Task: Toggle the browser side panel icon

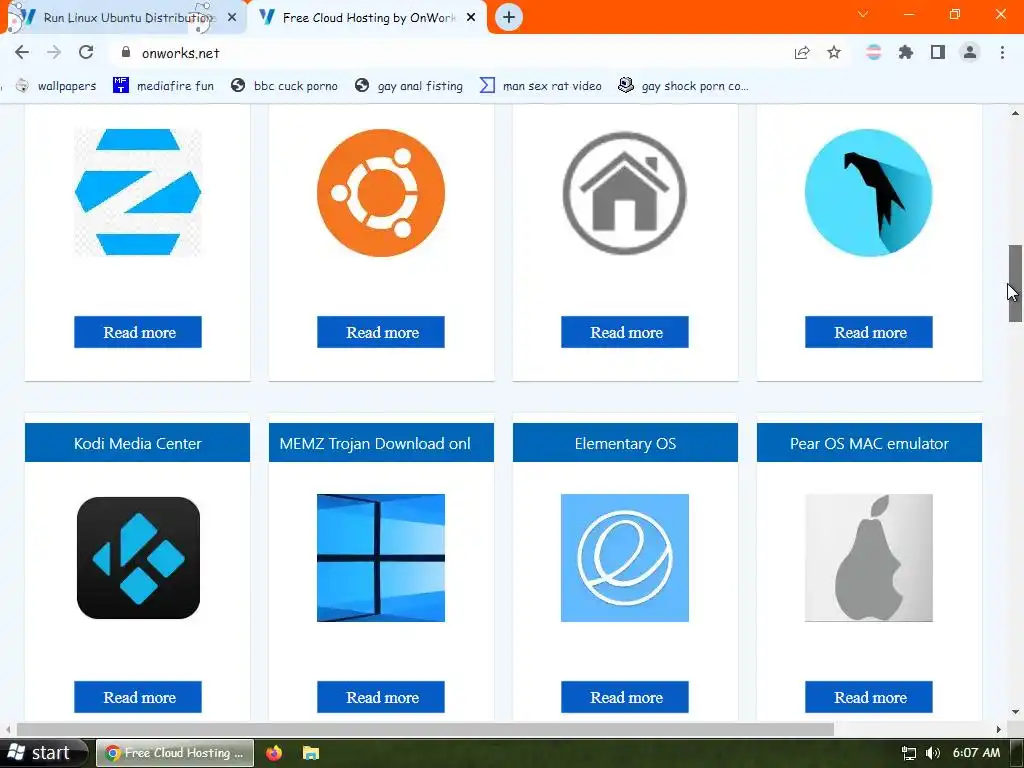Action: coord(938,53)
